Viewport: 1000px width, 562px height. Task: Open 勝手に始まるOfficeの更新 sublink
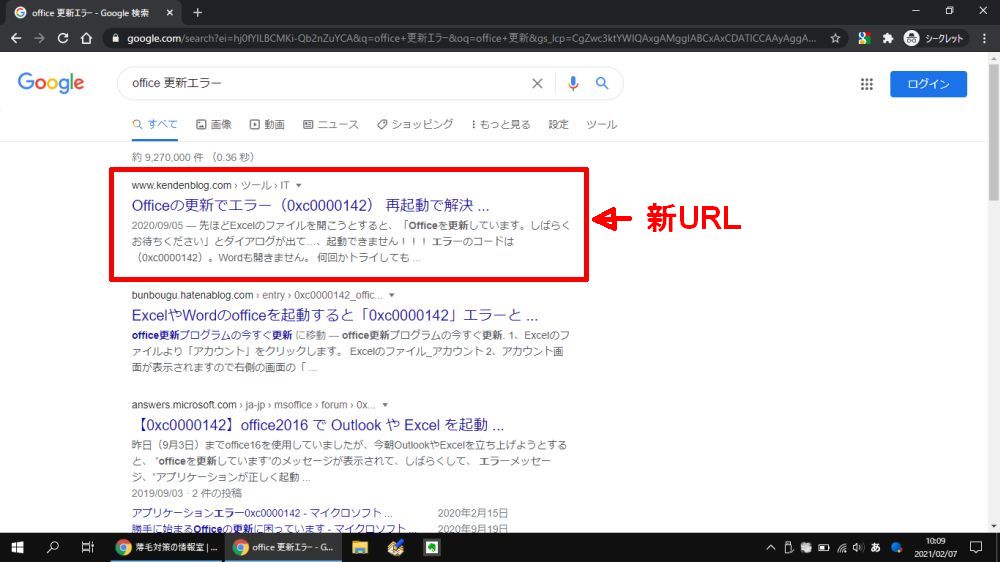[x=274, y=528]
